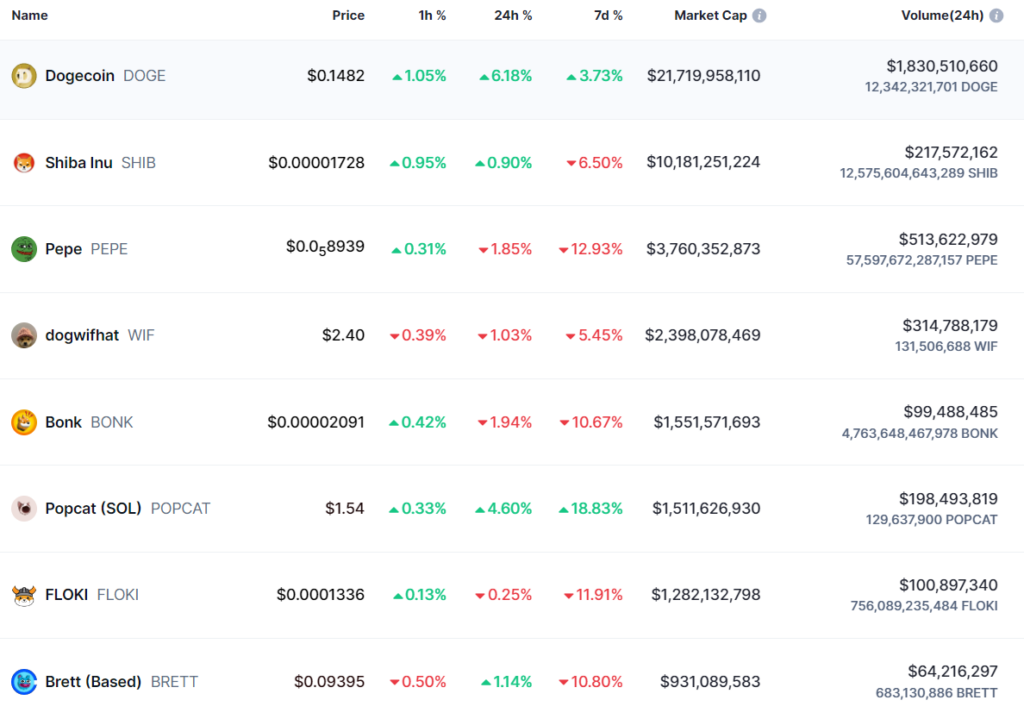Click Bonk market cap $1,551,571,693
1024x725 pixels.
click(707, 422)
